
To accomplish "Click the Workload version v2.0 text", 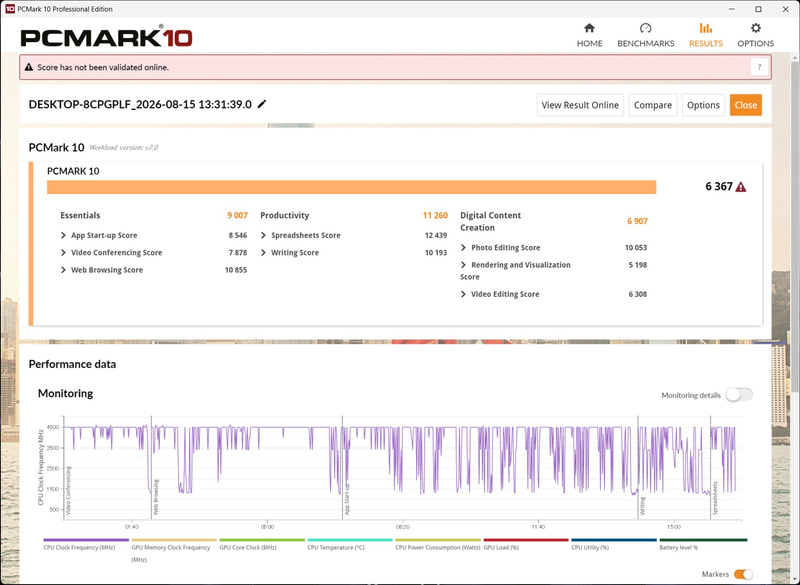I will pyautogui.click(x=123, y=147).
